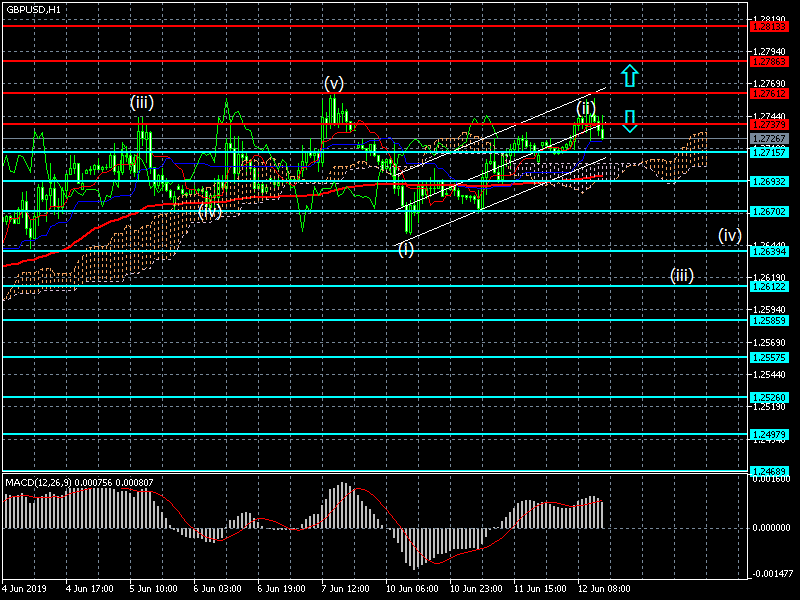Select the cyan 1.26122 support tag
Viewport: 800px width, 600px height.
(768, 286)
